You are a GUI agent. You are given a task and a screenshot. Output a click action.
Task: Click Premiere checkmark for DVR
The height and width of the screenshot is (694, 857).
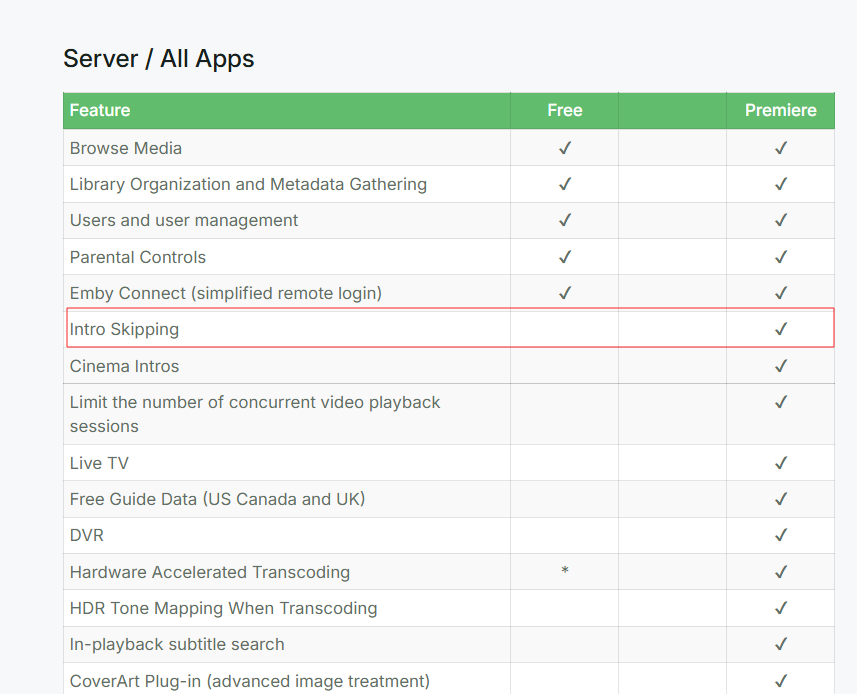[780, 535]
